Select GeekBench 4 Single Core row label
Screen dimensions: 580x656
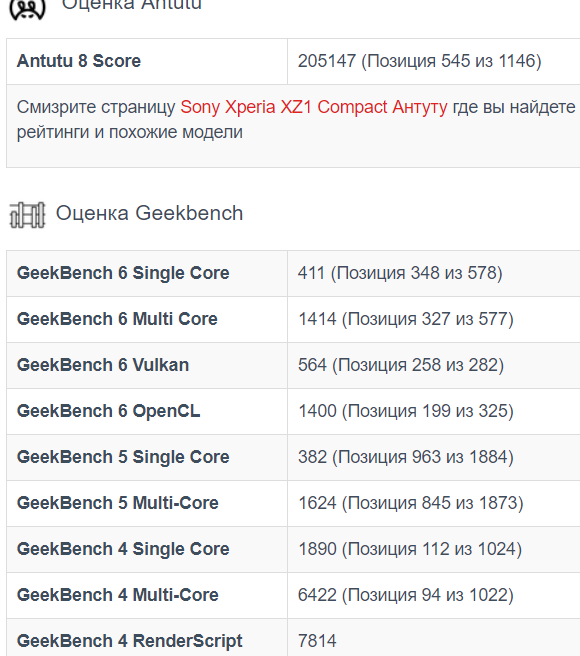click(x=123, y=549)
